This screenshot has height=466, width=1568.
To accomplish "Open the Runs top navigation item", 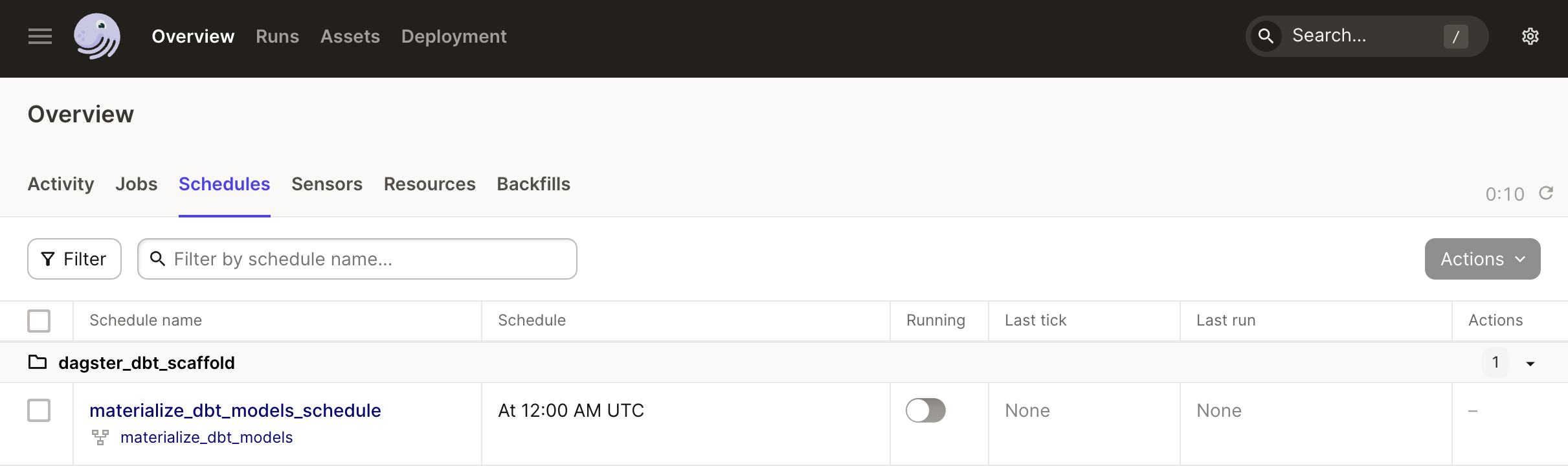I will point(277,36).
